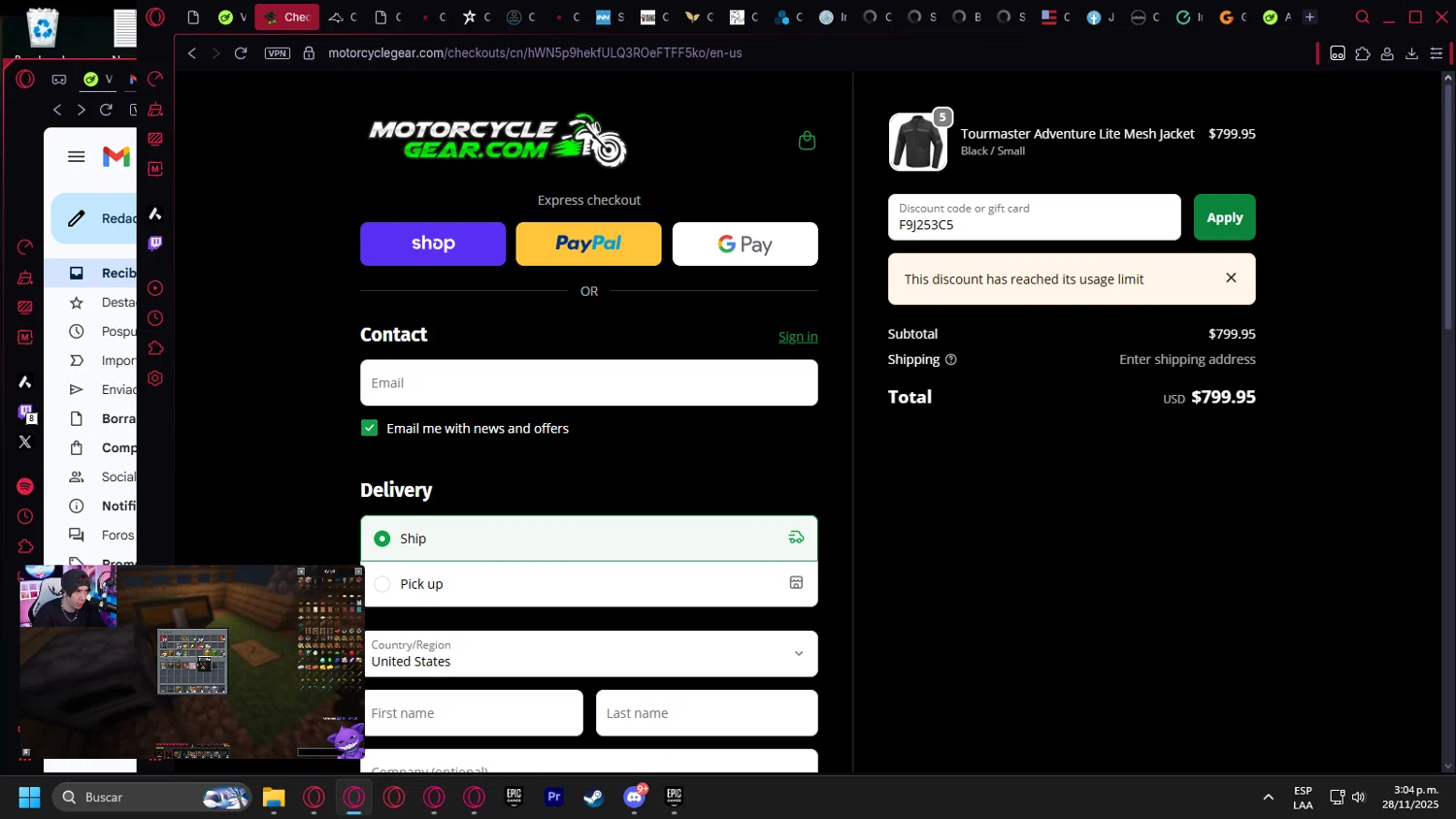Open Settings gear in the front Opera sidebar
This screenshot has height=819, width=1456.
pos(155,378)
